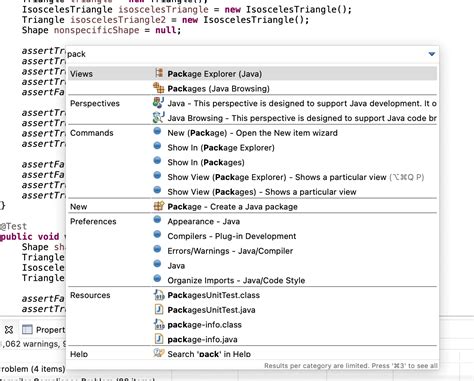Click the icon beside Show In (Package Explorer)

[x=157, y=146]
